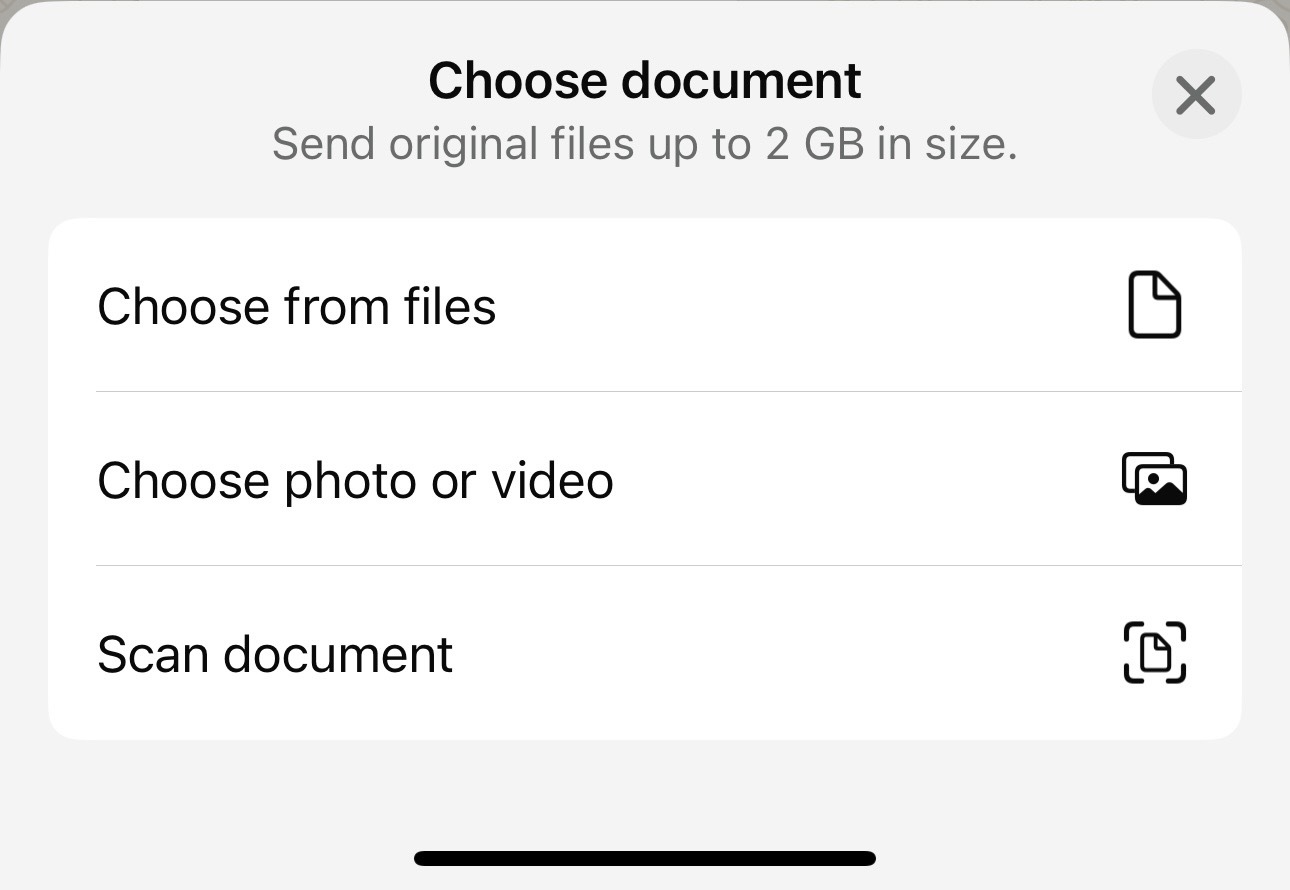1290x890 pixels.
Task: Click empty space right of "Scan document" label
Action: (780, 654)
